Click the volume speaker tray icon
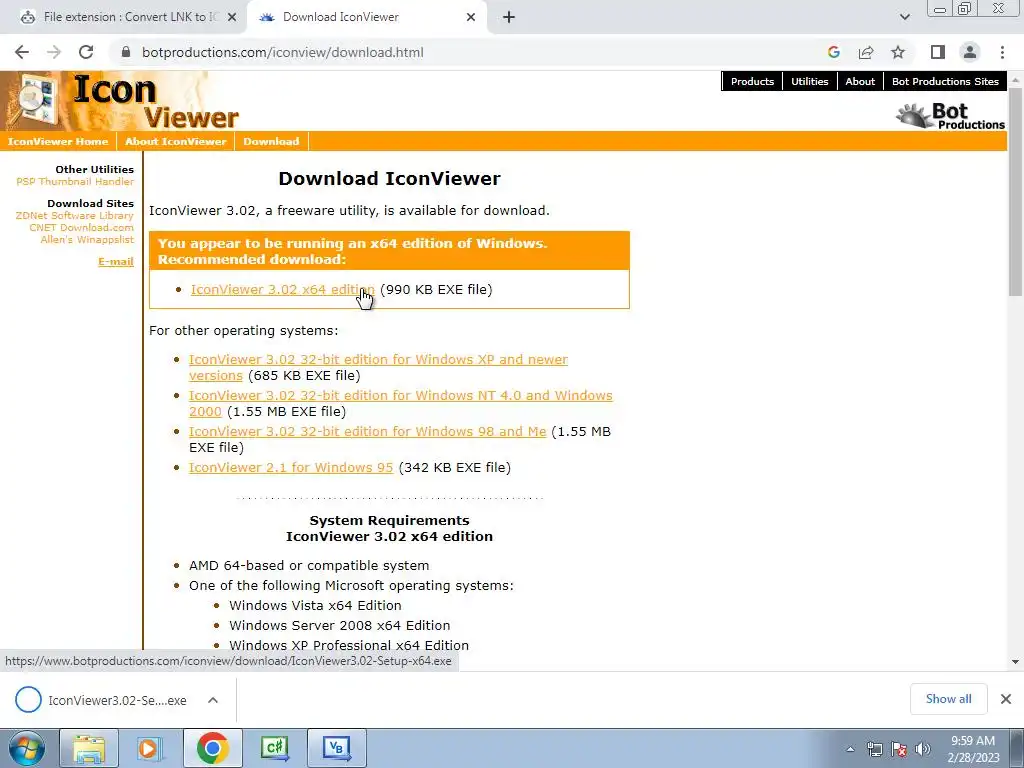The image size is (1024, 768). (x=923, y=750)
